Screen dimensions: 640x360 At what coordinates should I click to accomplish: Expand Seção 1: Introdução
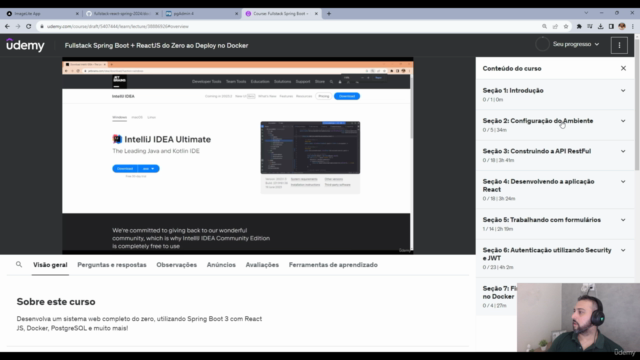[555, 94]
